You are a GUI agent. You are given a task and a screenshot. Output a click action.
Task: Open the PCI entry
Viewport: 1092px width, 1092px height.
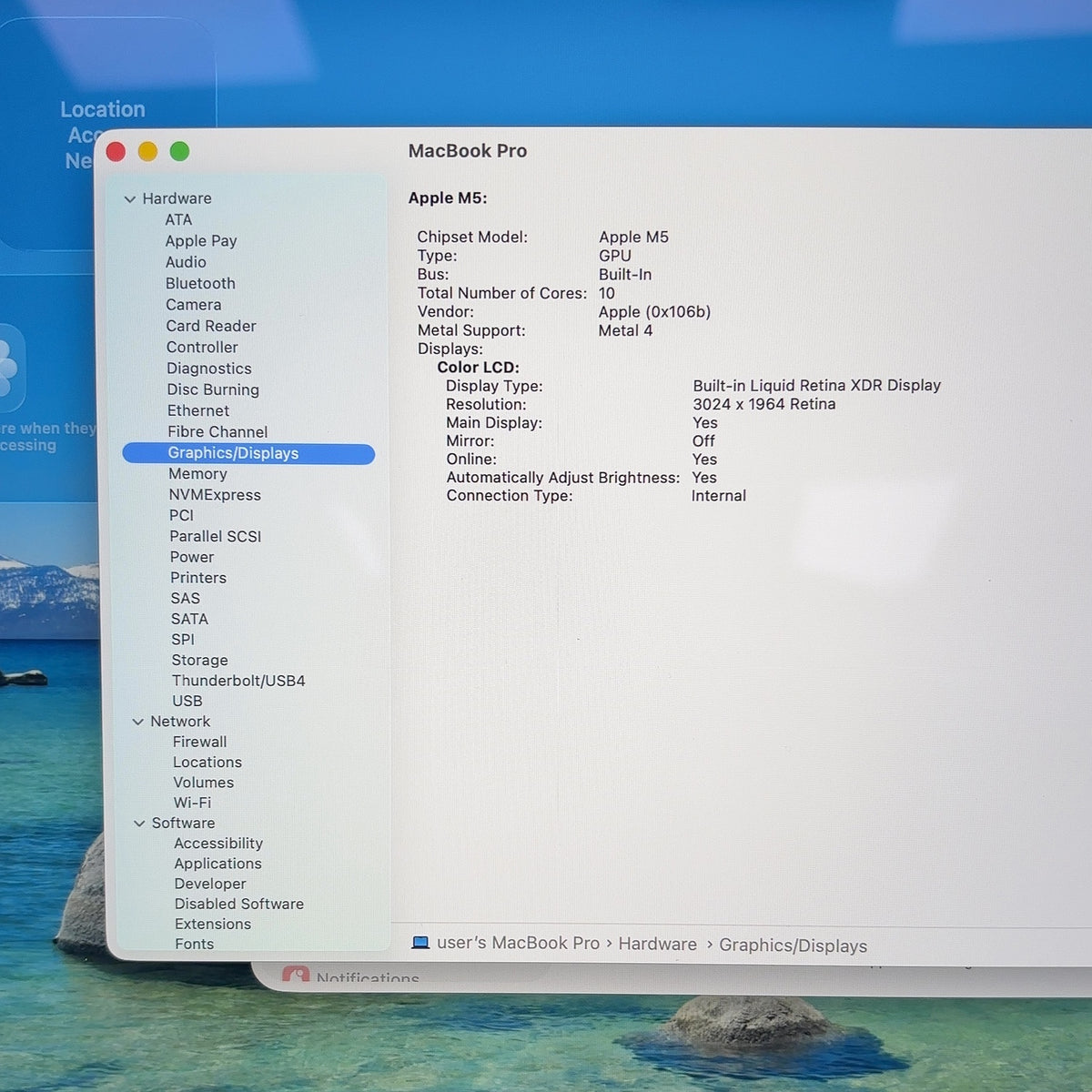click(x=181, y=515)
